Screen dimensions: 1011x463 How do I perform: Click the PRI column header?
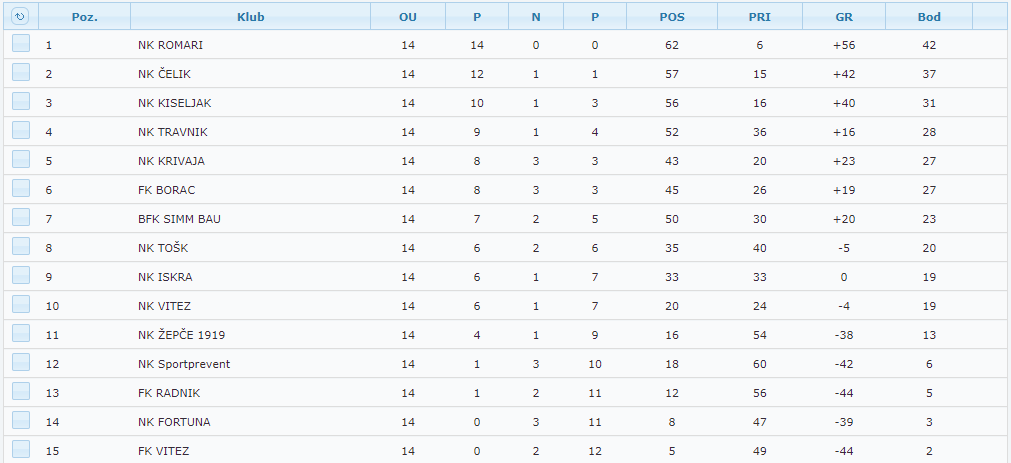point(759,17)
